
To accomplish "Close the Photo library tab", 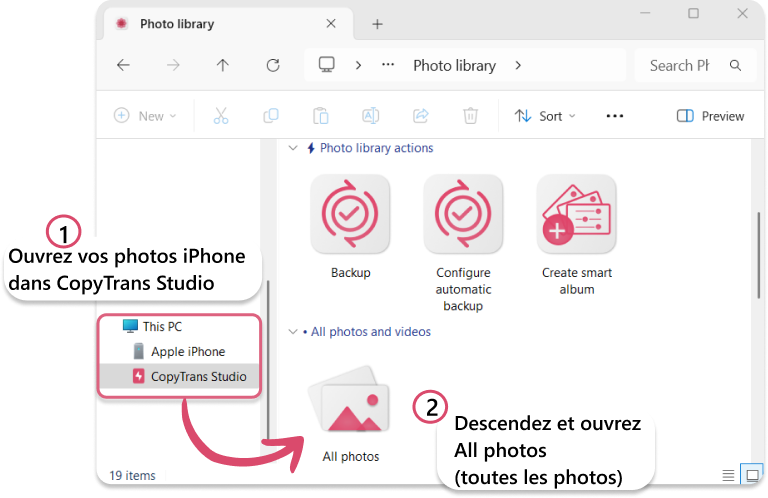I will click(x=331, y=24).
